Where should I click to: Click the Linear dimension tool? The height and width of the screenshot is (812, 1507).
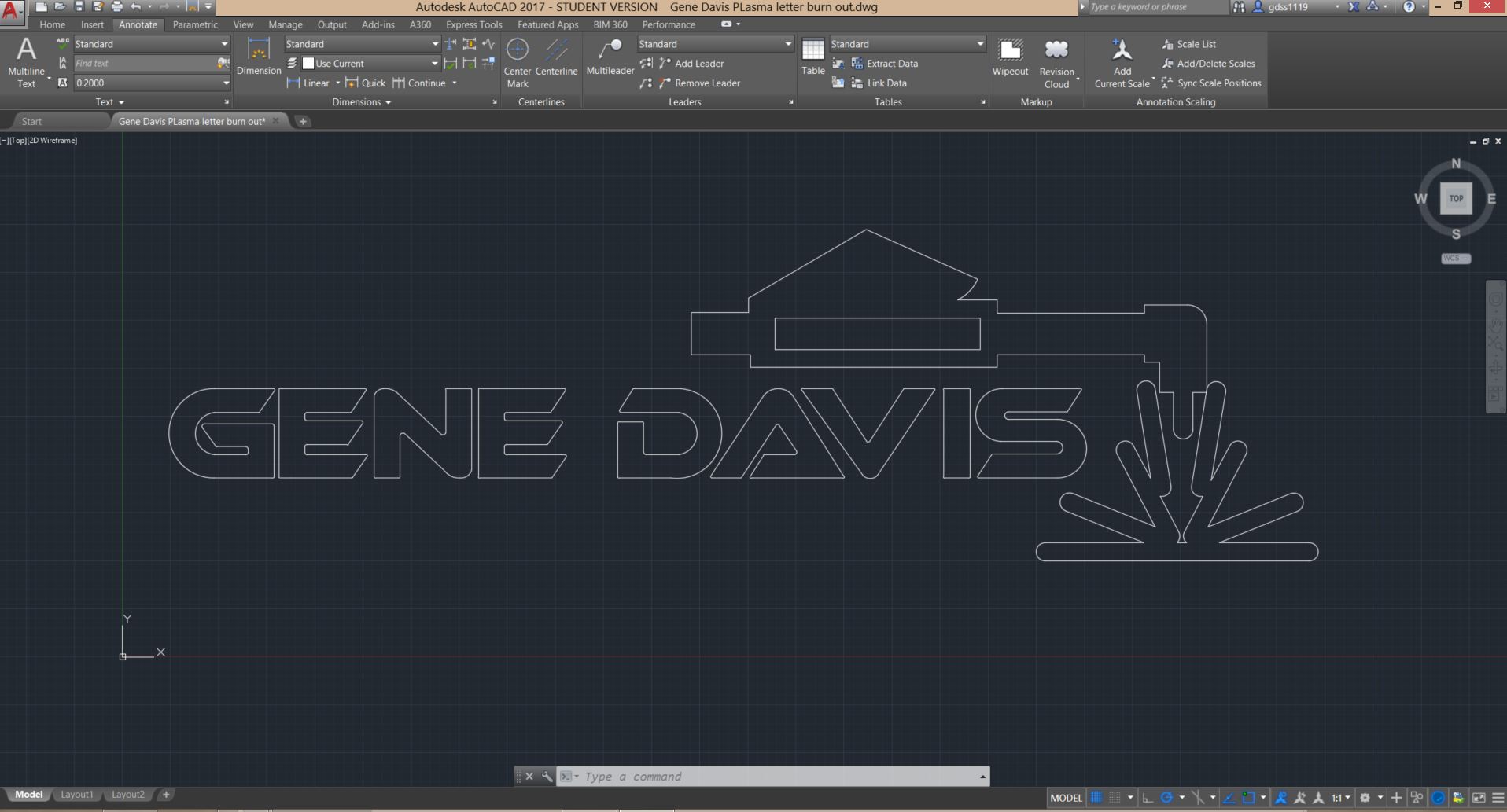pos(308,83)
